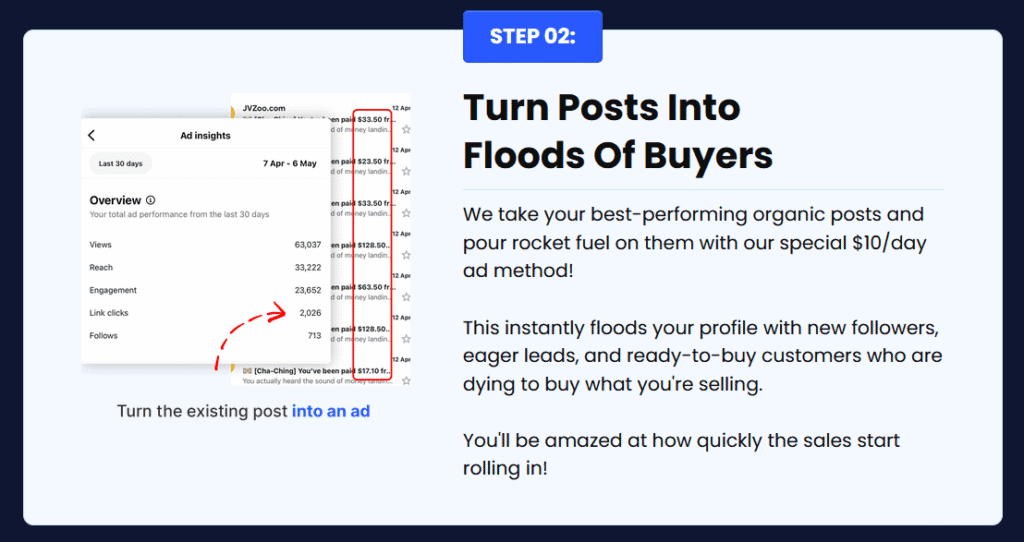Star the $63.50 payment email

406,296
